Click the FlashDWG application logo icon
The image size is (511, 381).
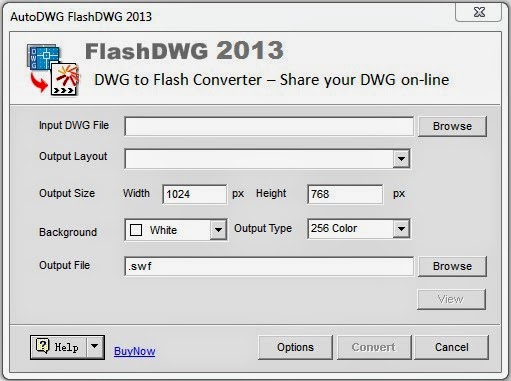tap(53, 70)
